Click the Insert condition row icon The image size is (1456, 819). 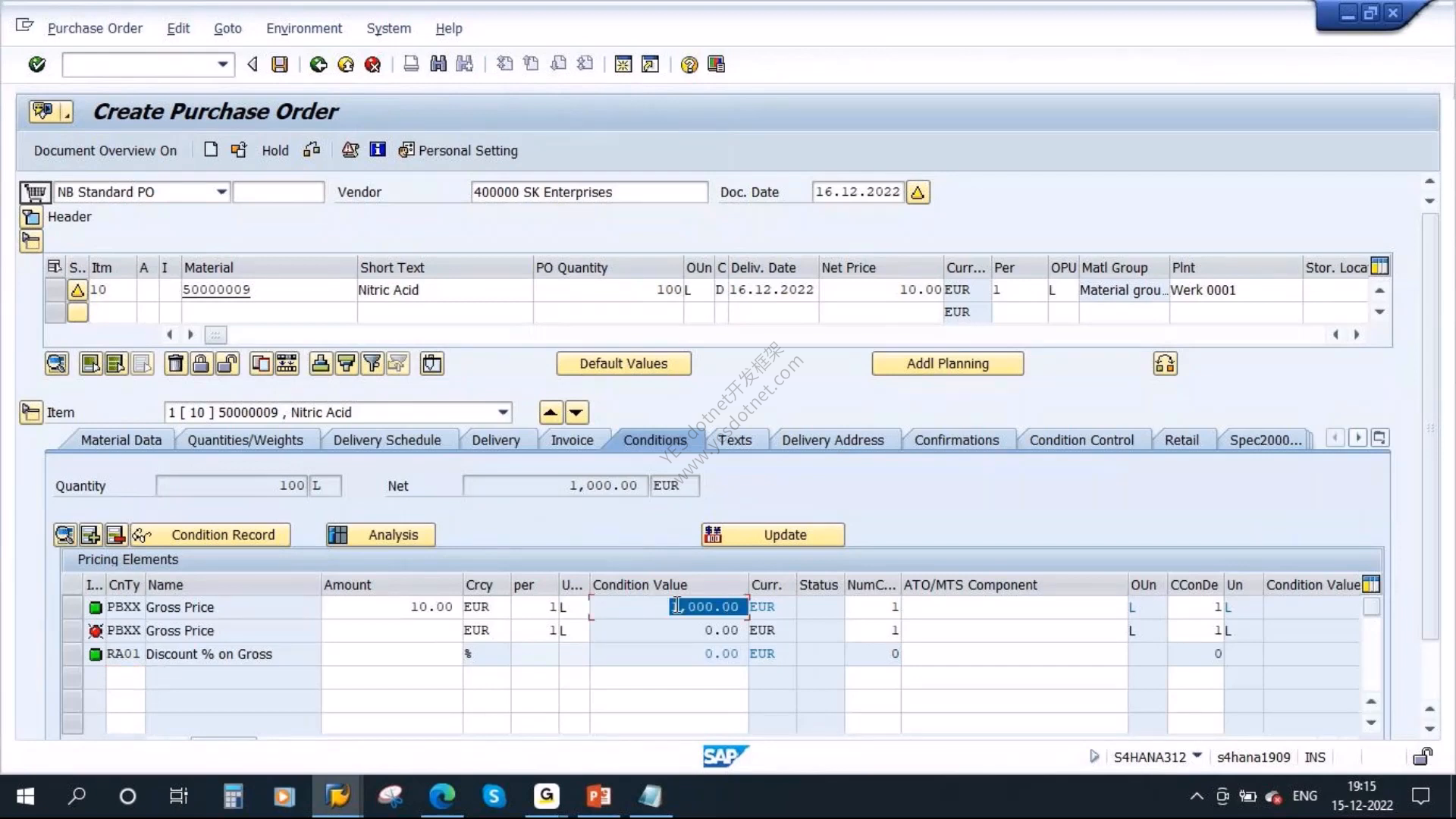[90, 535]
